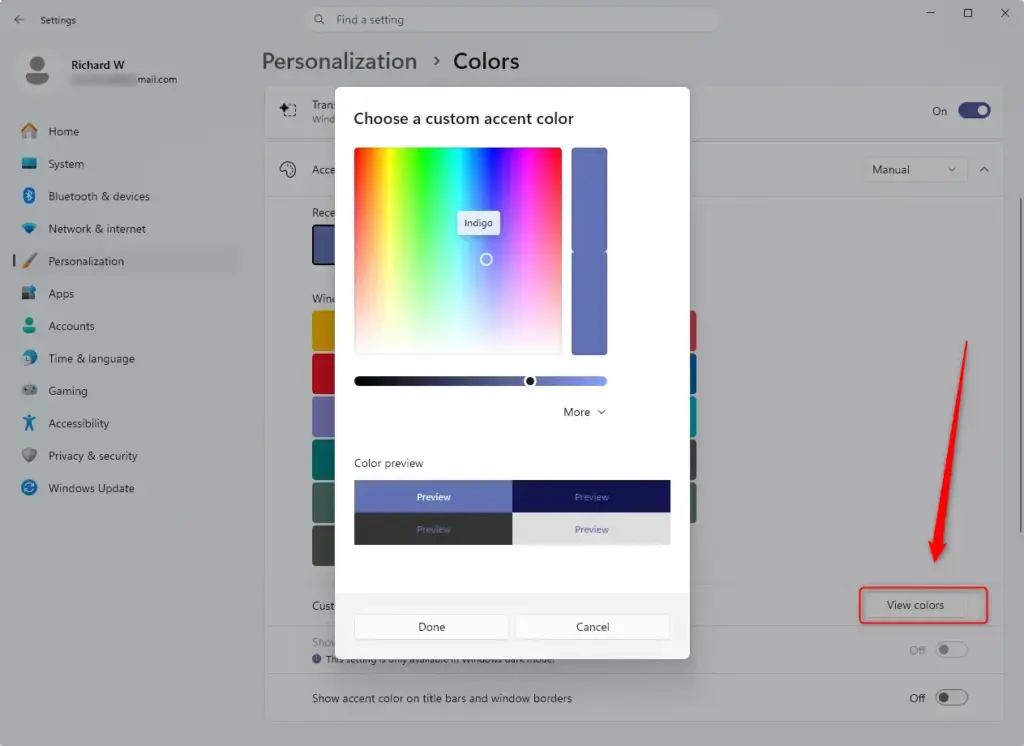
Task: Click the Bluetooth icon in sidebar
Action: pos(29,195)
